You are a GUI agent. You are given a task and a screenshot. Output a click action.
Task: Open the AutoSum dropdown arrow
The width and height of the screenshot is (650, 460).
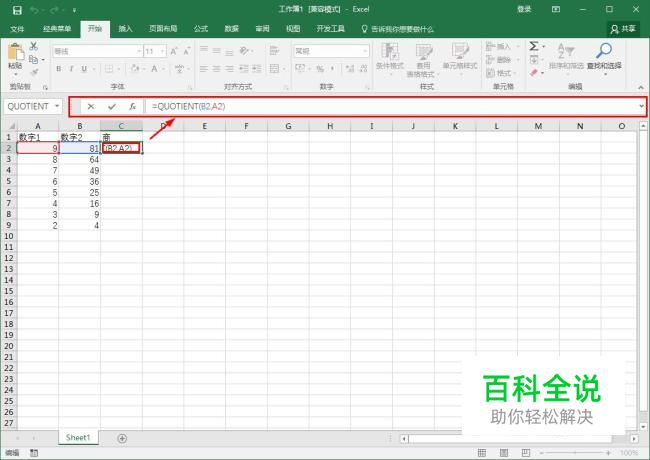[543, 46]
